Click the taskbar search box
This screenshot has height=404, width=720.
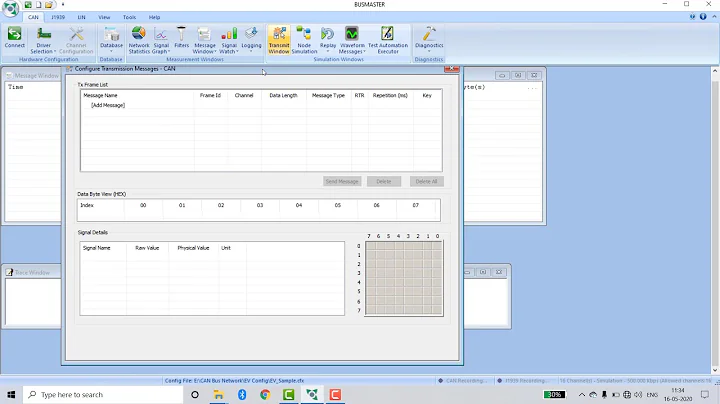tap(103, 395)
